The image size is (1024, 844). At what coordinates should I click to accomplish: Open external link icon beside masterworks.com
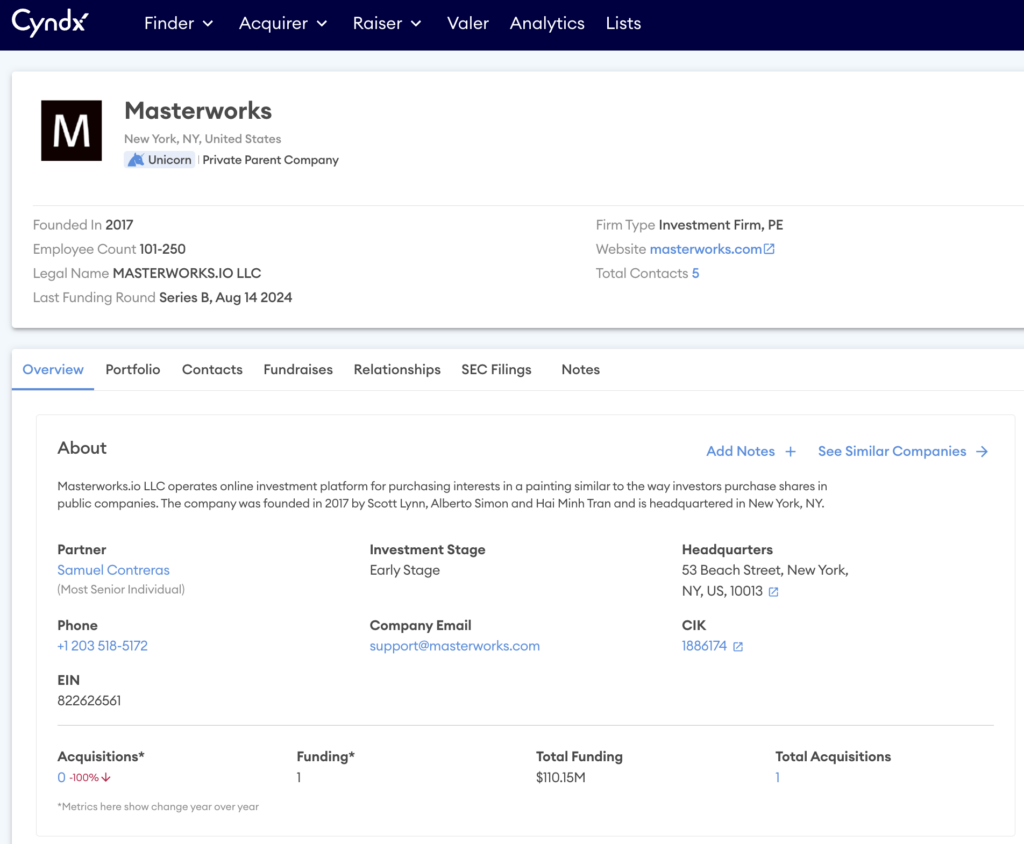coord(769,249)
